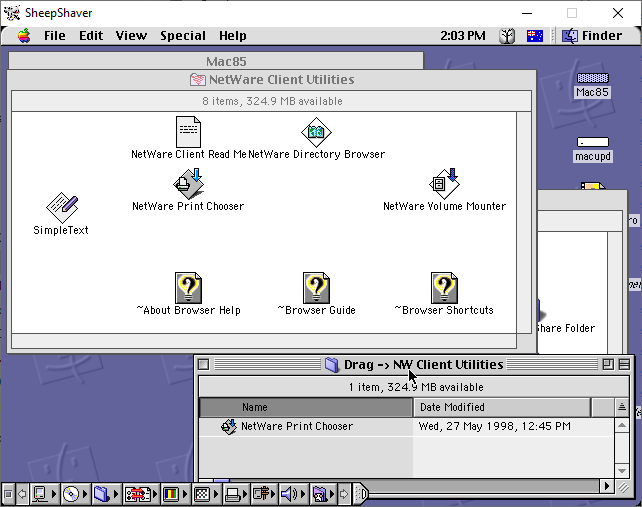
Task: Click right scroll arrow at Drag window bottom
Action: click(x=607, y=486)
